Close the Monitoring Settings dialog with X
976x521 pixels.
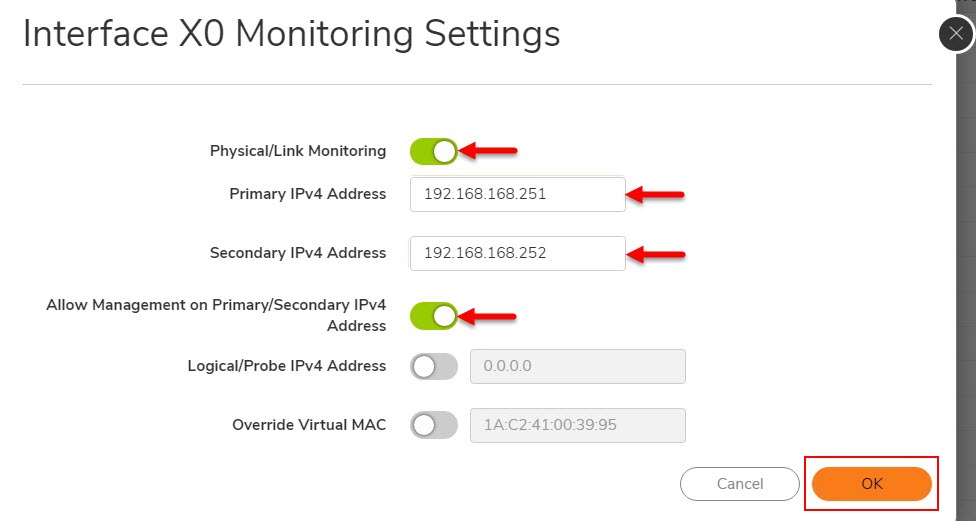click(x=955, y=34)
